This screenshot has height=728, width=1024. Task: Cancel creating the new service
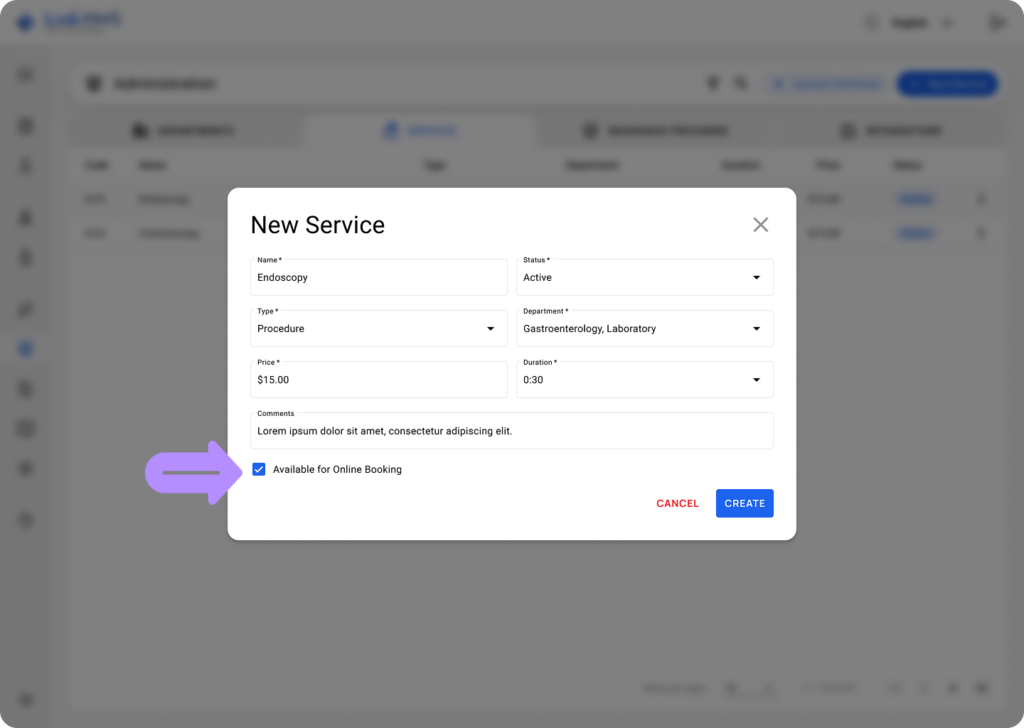point(677,503)
